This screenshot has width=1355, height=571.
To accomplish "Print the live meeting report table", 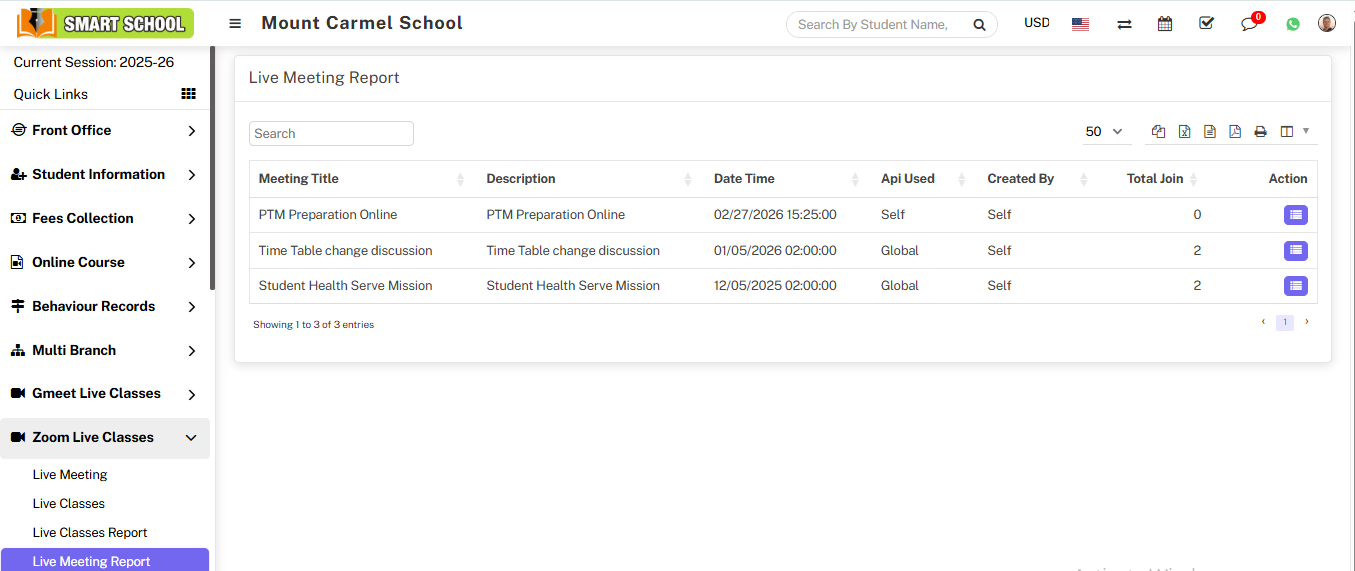I will [1260, 132].
